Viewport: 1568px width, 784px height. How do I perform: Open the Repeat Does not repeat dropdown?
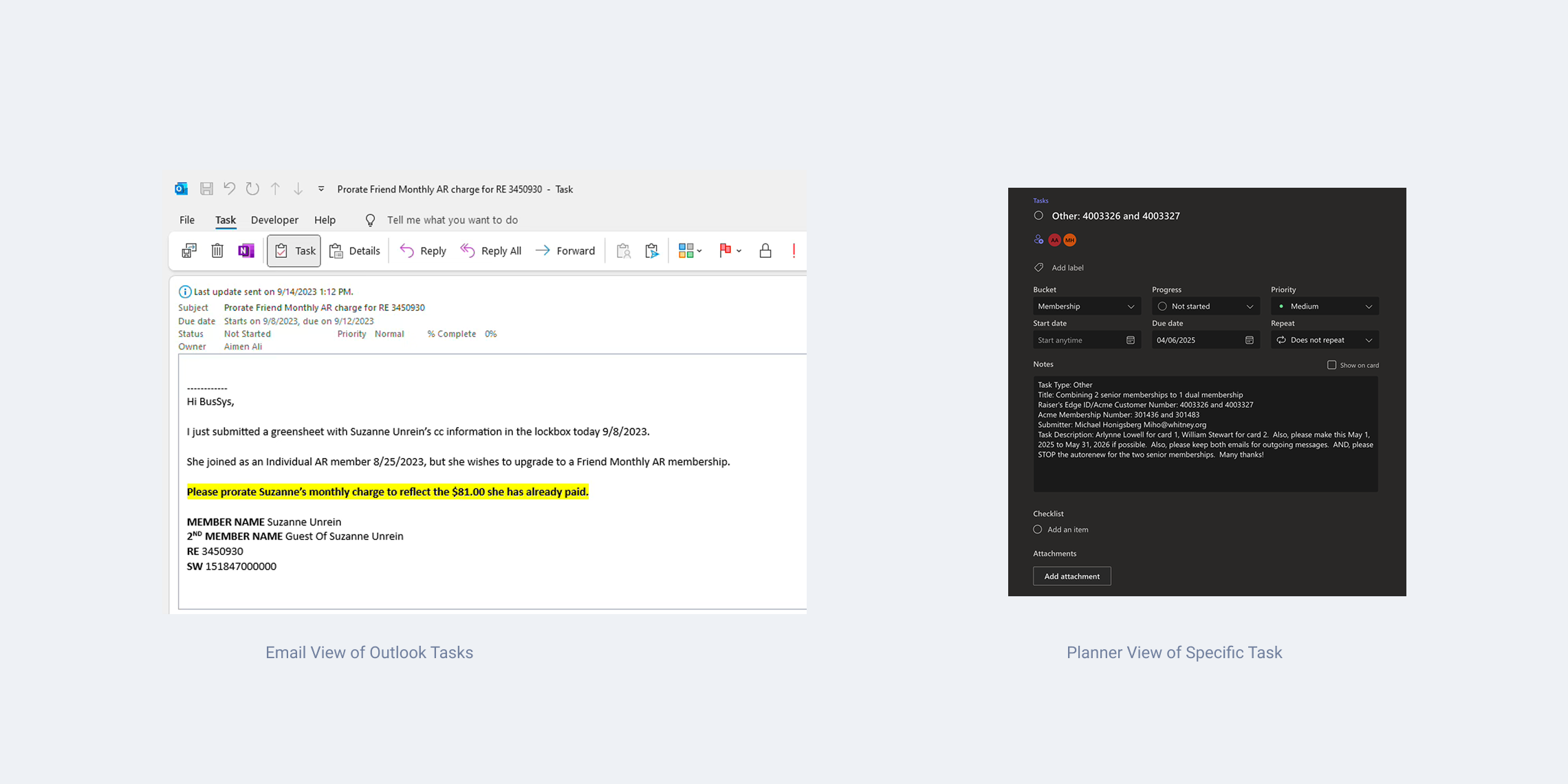tap(1325, 340)
